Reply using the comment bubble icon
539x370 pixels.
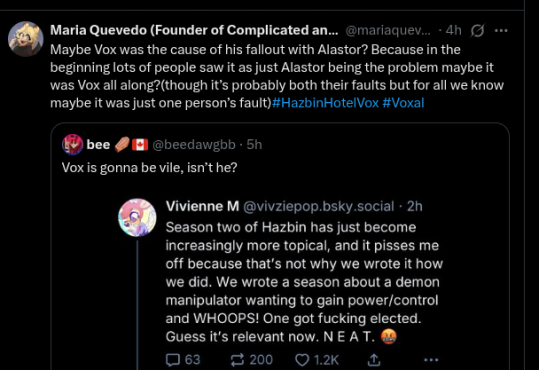173,360
